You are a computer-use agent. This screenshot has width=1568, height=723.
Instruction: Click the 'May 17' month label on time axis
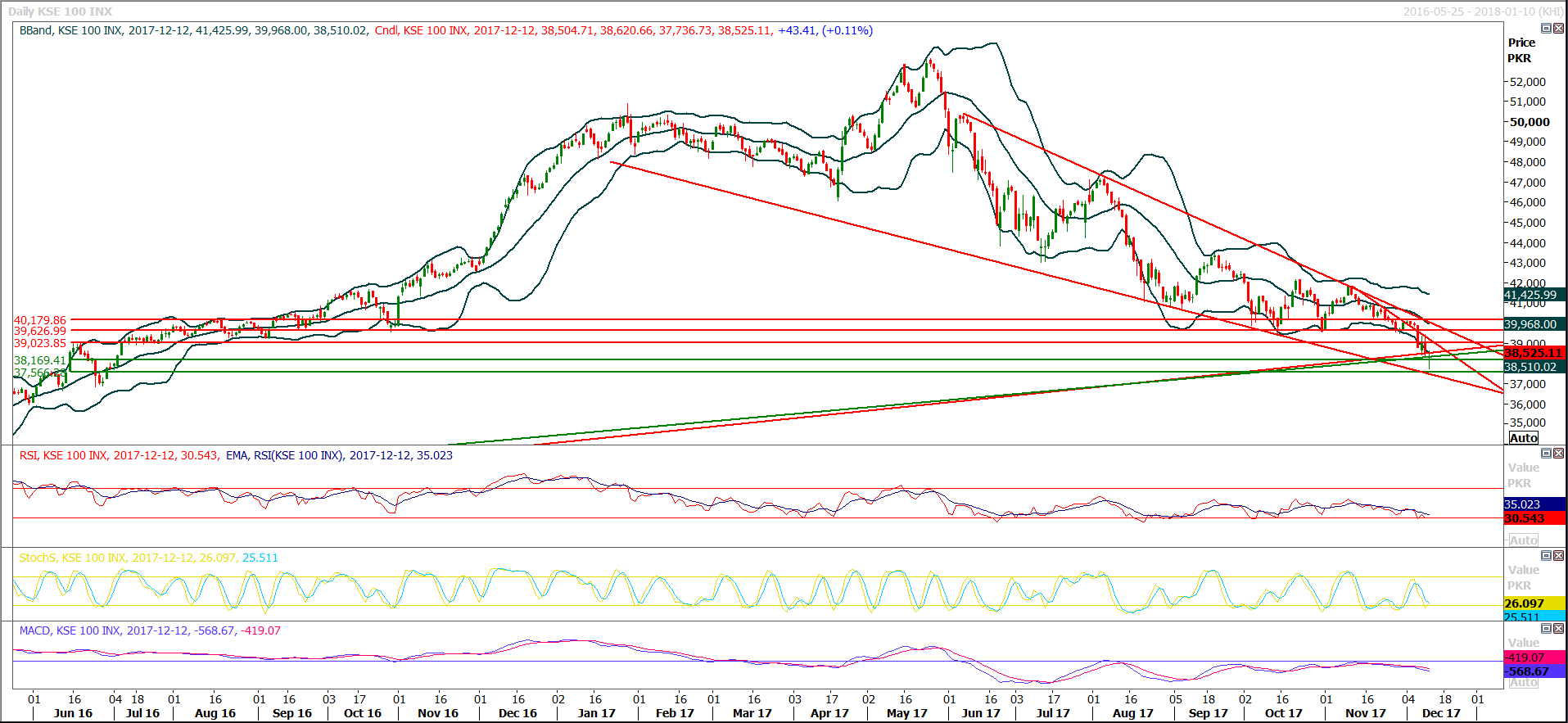[x=906, y=713]
